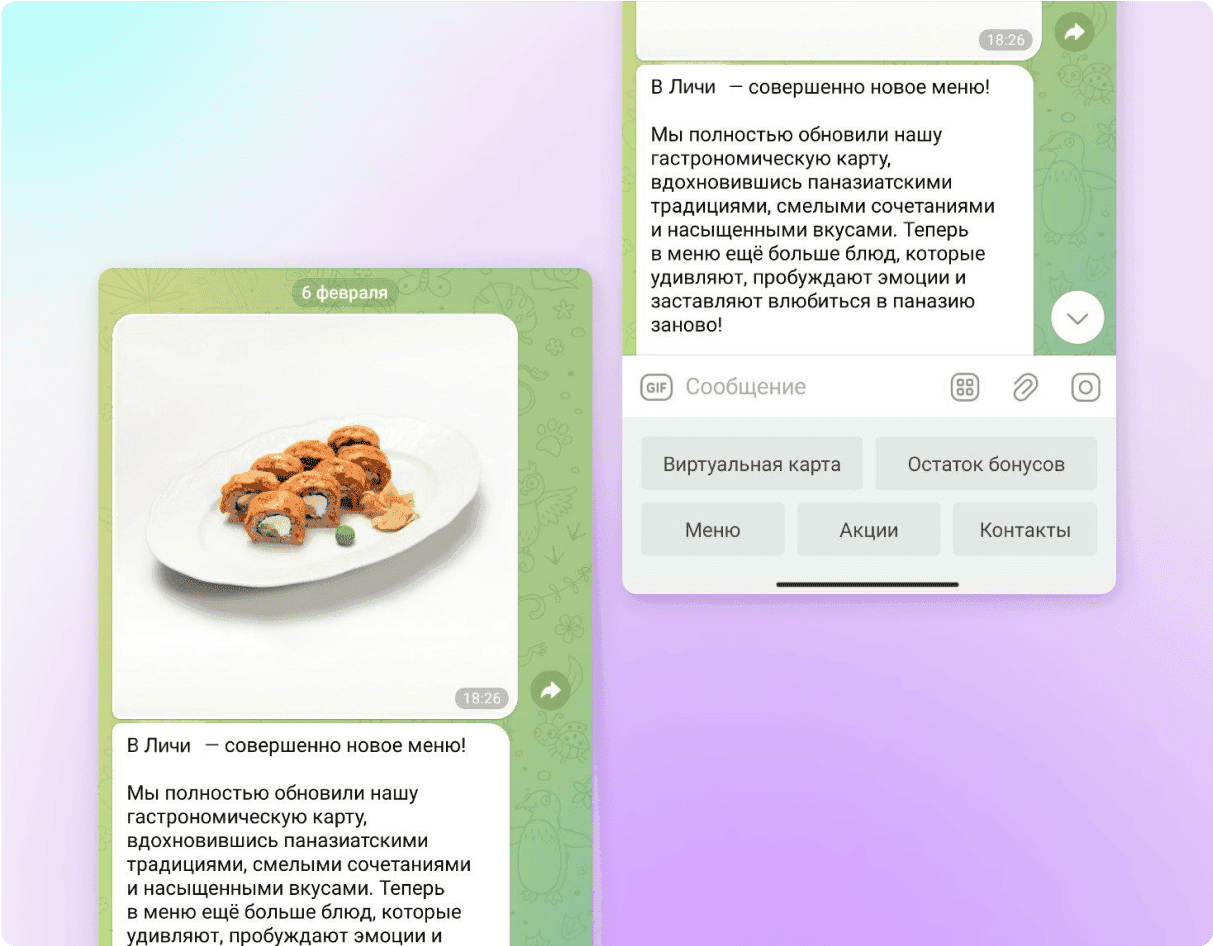Viewport: 1213px width, 946px height.
Task: Open the sushi roll photo
Action: pos(315,516)
